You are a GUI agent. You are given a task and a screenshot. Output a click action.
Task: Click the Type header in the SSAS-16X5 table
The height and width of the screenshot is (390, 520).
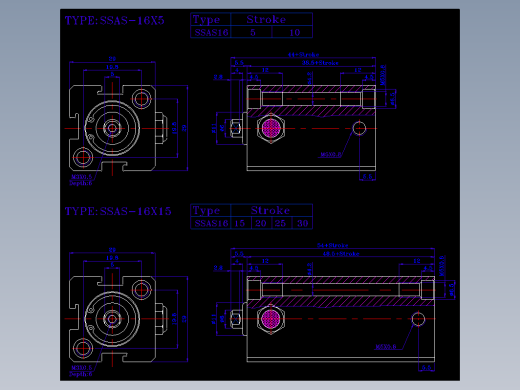[x=211, y=19]
